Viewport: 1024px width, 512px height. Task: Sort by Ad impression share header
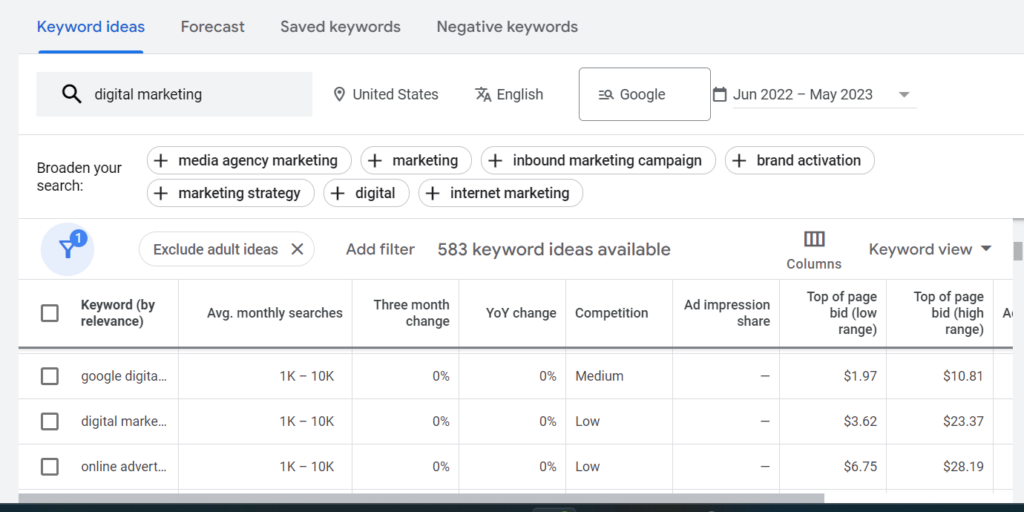click(x=727, y=313)
